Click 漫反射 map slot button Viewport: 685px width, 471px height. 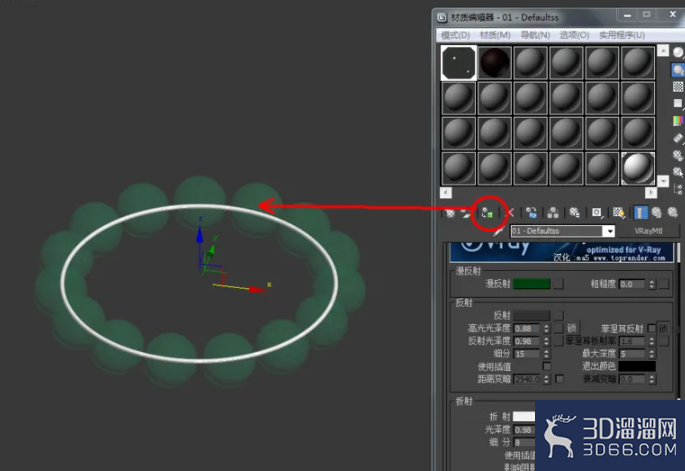(558, 284)
